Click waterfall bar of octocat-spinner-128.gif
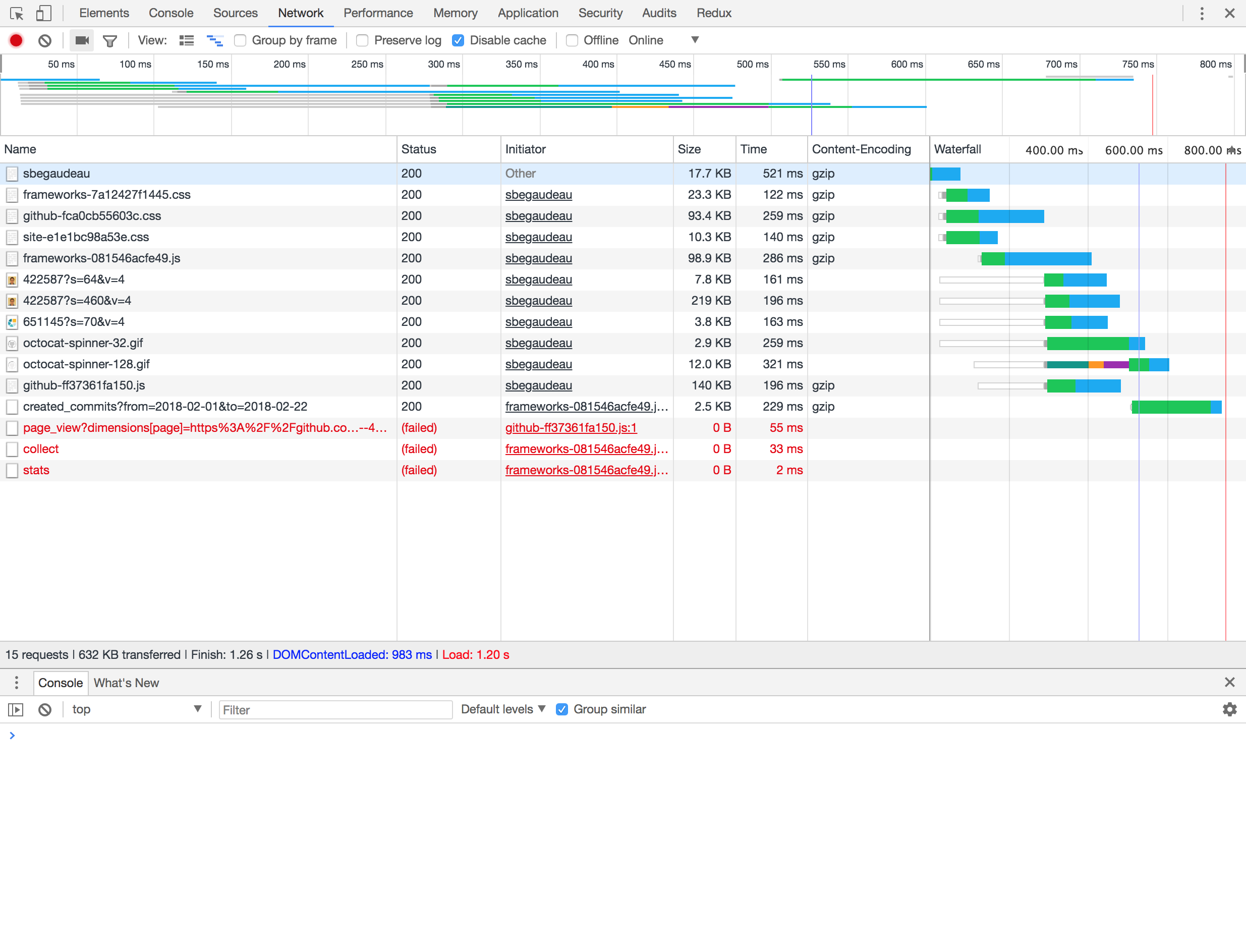1246x952 pixels. (x=1071, y=365)
